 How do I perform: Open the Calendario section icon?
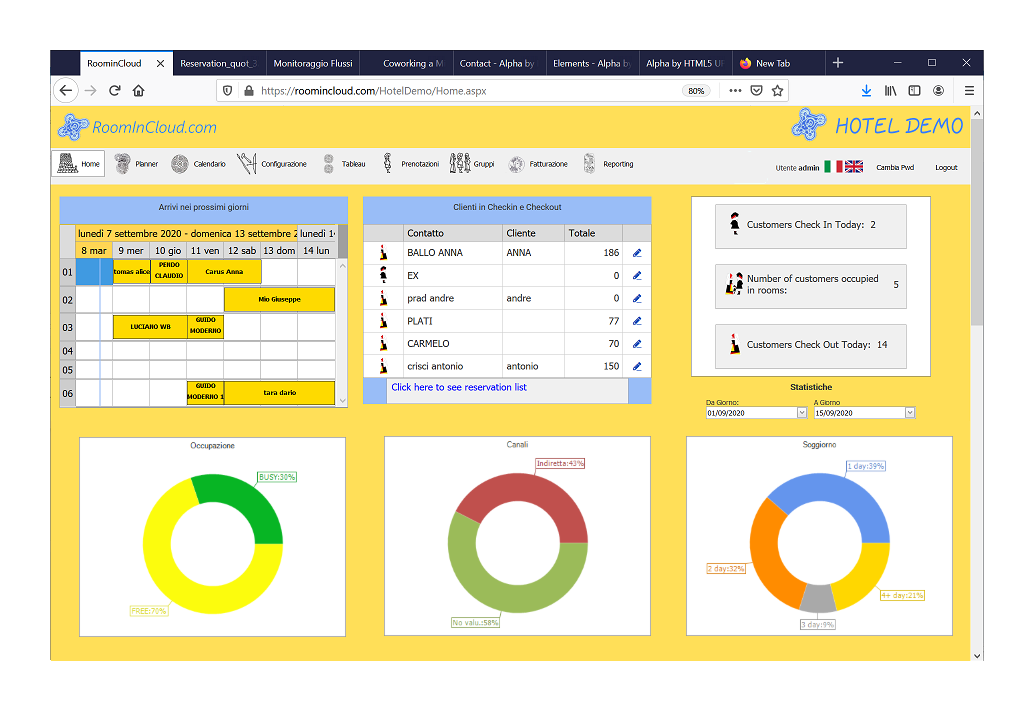180,164
